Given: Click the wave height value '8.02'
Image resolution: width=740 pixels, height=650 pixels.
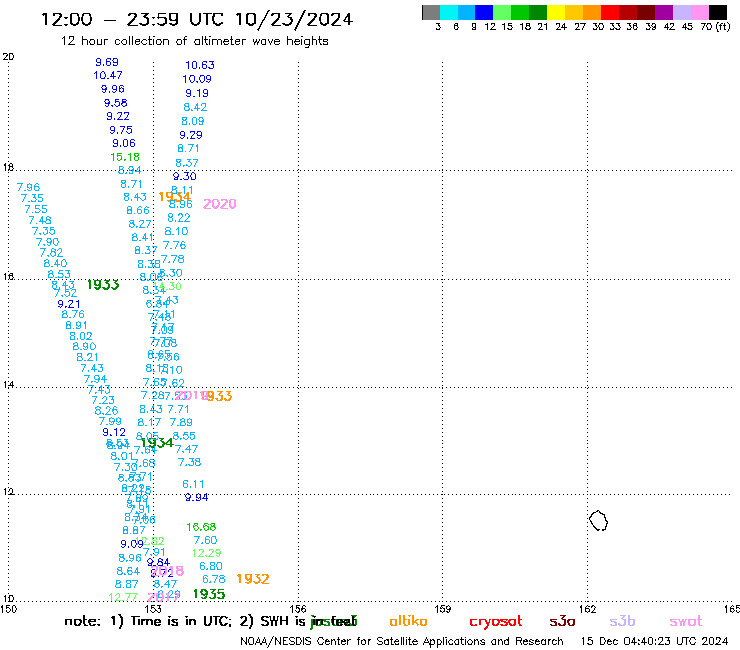Looking at the screenshot, I should (x=81, y=336).
